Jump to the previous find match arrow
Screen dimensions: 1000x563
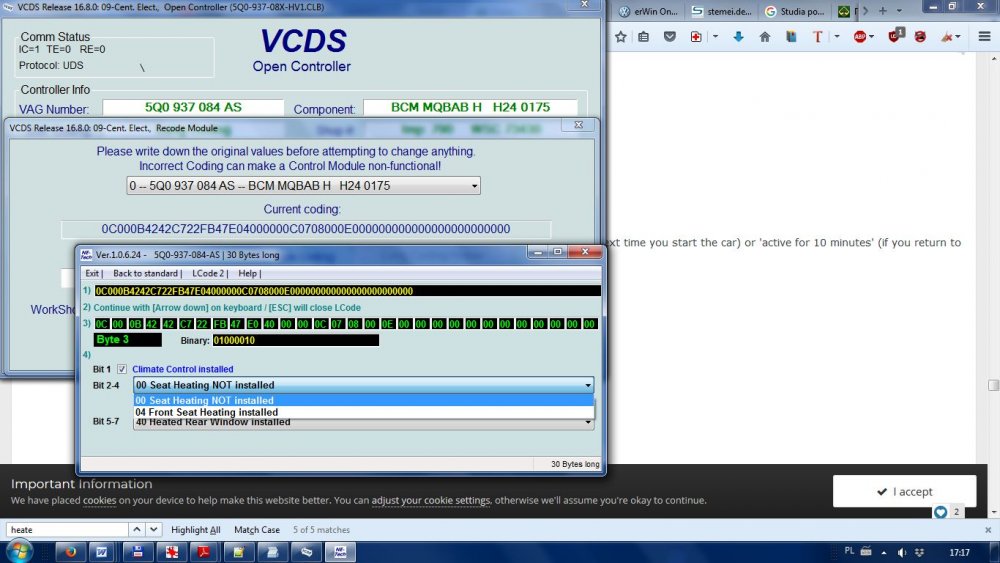[136, 529]
